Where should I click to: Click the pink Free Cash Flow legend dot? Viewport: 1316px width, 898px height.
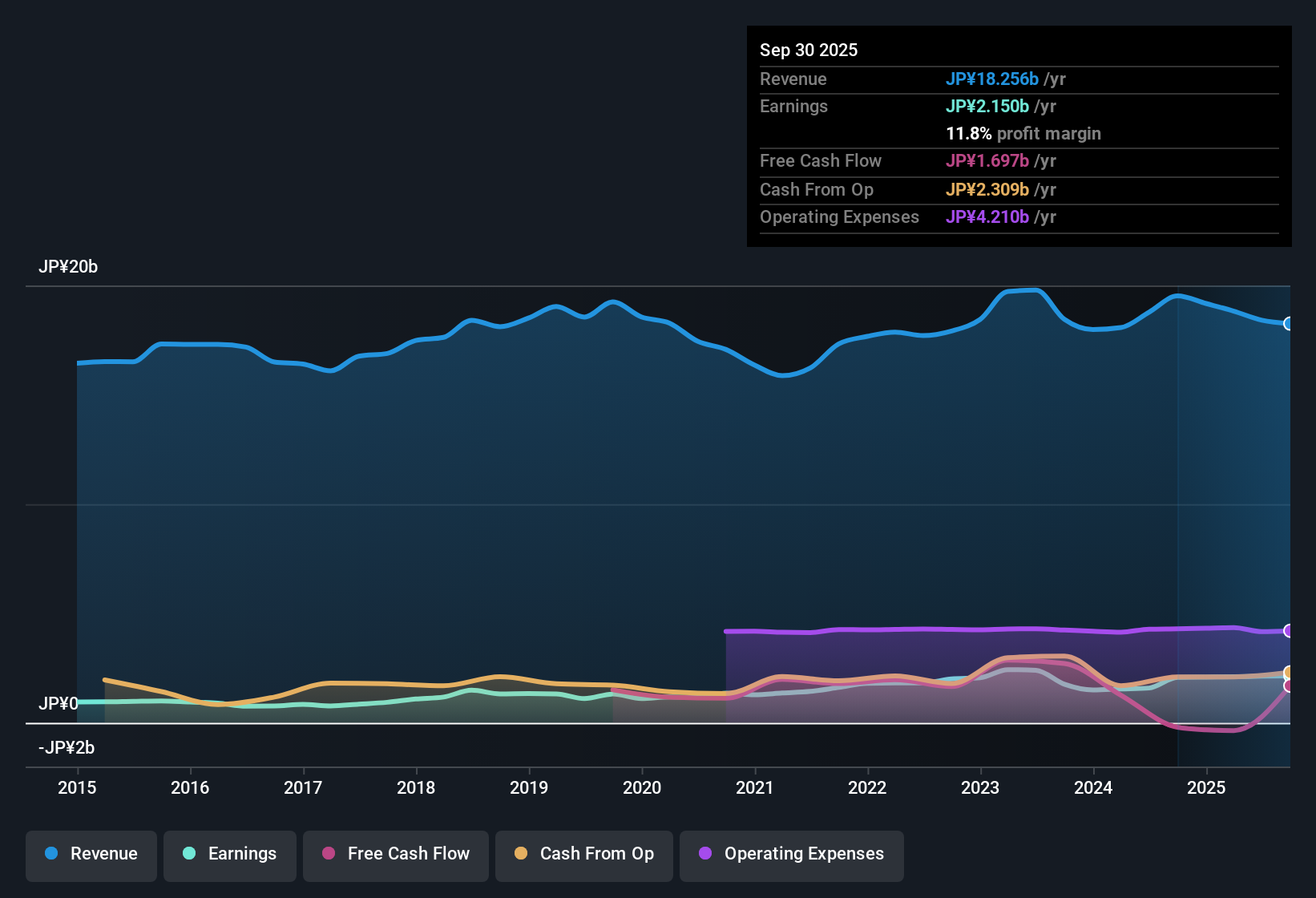click(x=328, y=854)
